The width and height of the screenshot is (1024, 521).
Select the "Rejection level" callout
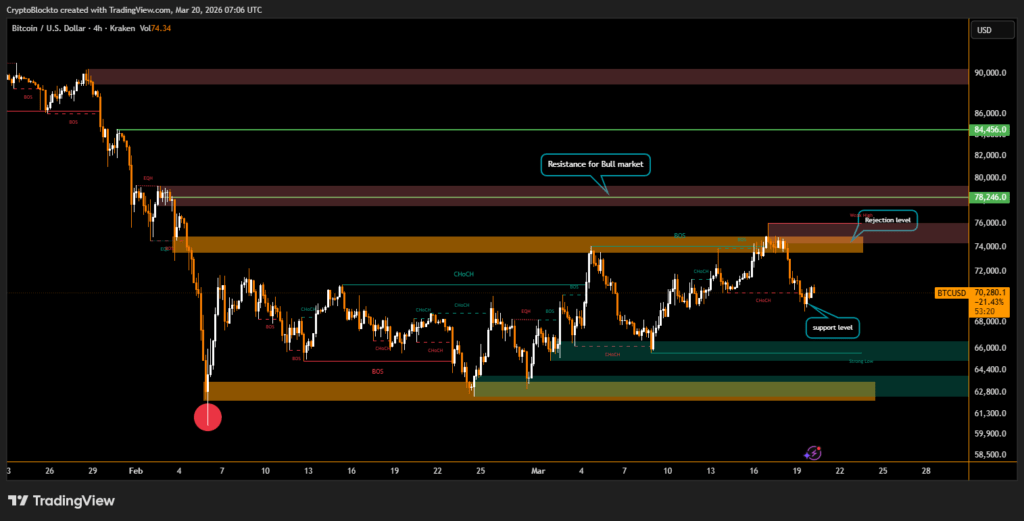click(x=889, y=219)
